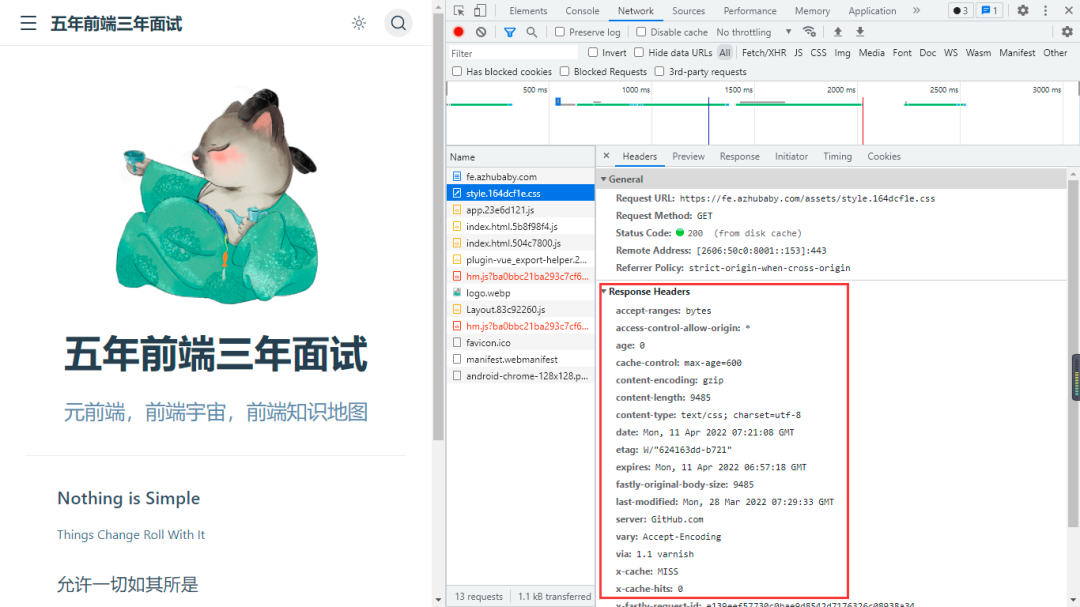Stop recording network log with red dot

pos(459,32)
